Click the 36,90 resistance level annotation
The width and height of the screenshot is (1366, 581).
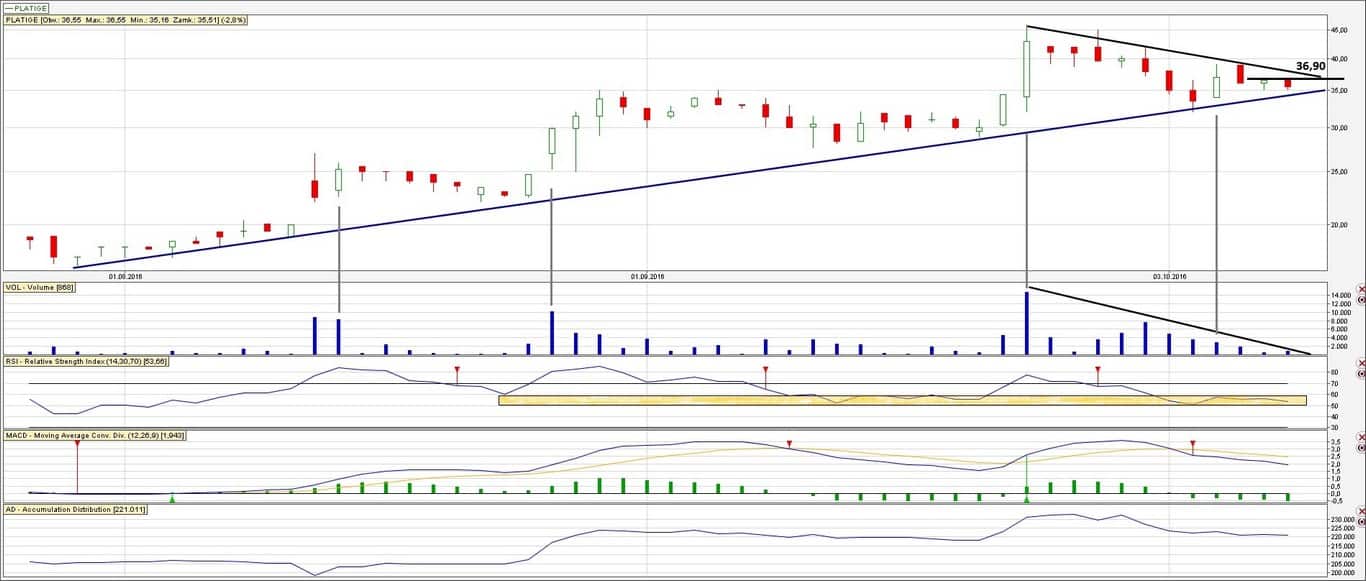1310,66
